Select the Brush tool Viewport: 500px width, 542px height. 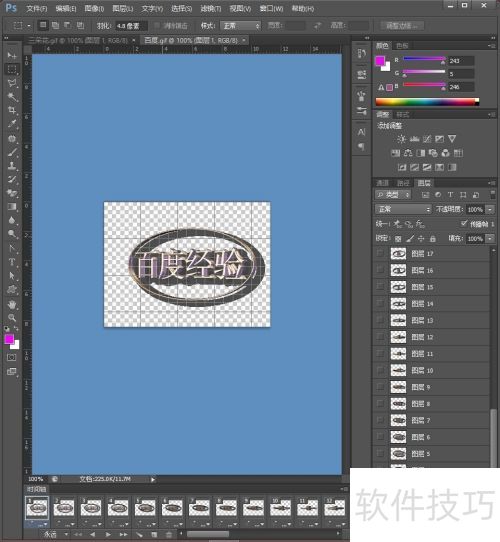pos(12,152)
